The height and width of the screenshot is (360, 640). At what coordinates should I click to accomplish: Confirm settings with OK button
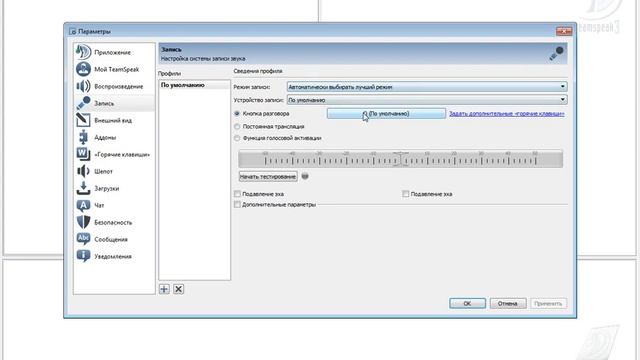click(467, 303)
